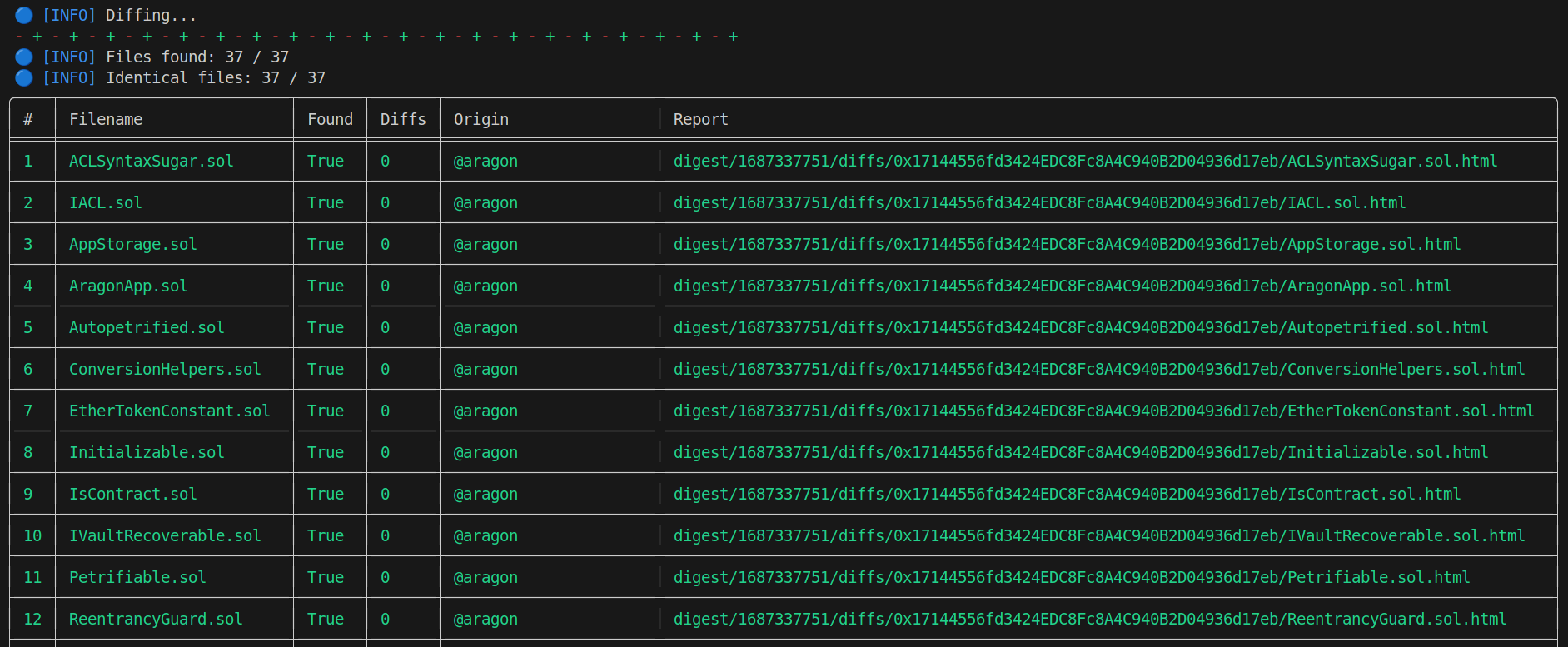Select the IVaultRecoverable.sol filename cell
Screen dimensions: 1568x647
pyautogui.click(x=165, y=535)
